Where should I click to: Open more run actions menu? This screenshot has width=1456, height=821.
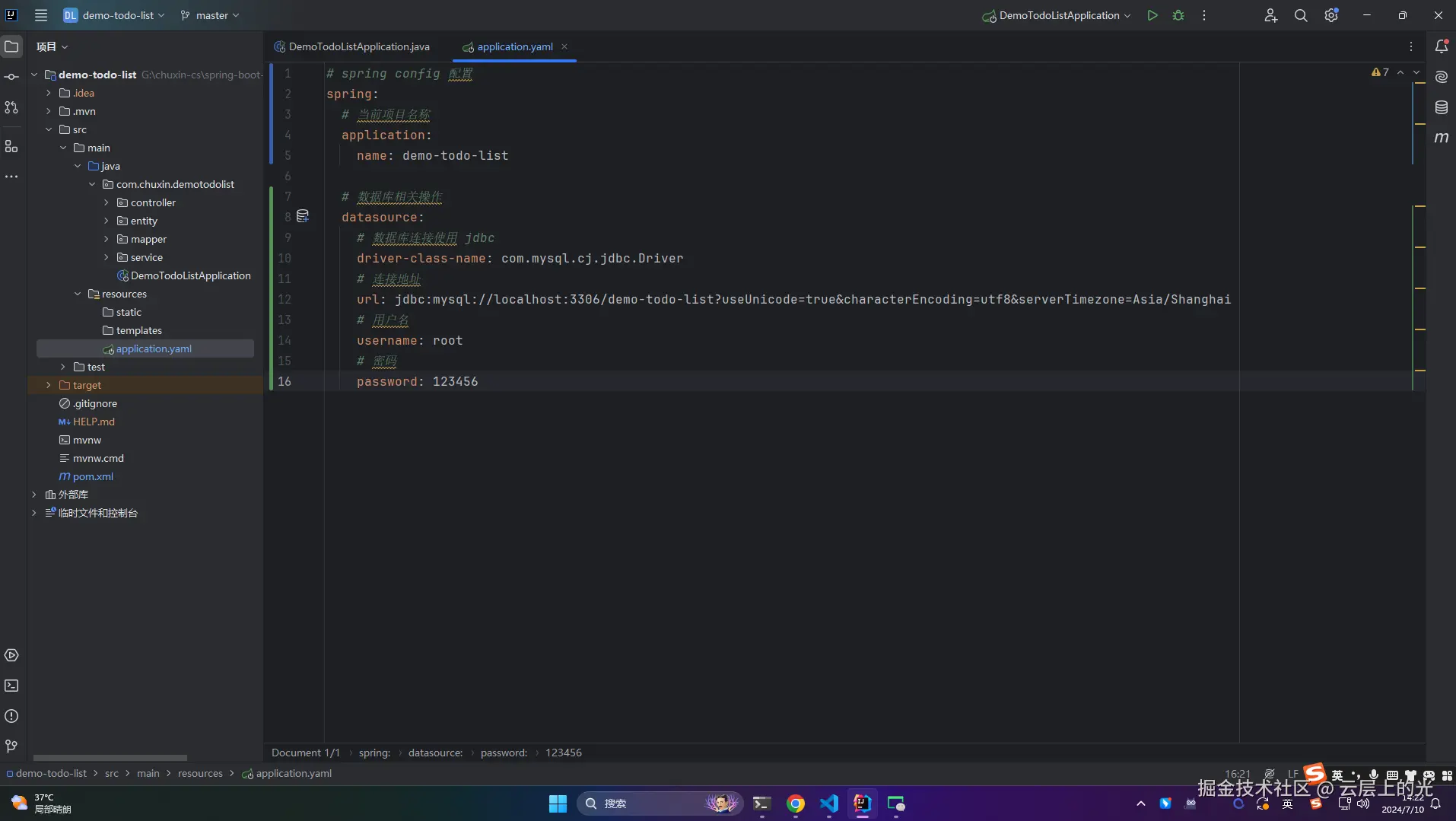pyautogui.click(x=1204, y=15)
